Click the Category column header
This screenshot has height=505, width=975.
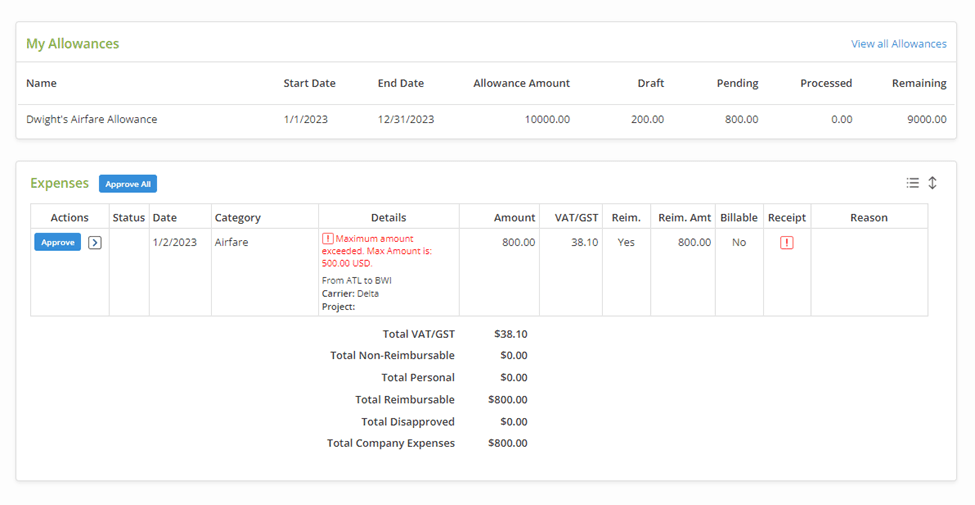click(x=237, y=217)
